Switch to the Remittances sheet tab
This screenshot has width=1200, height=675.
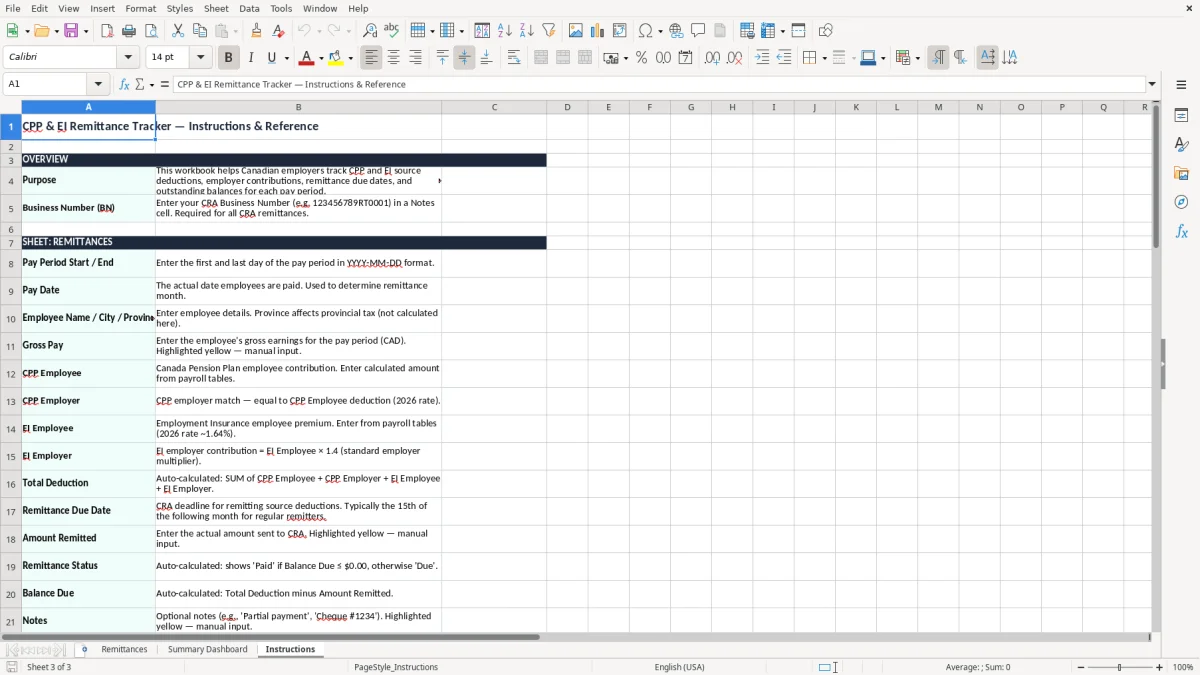tap(124, 649)
